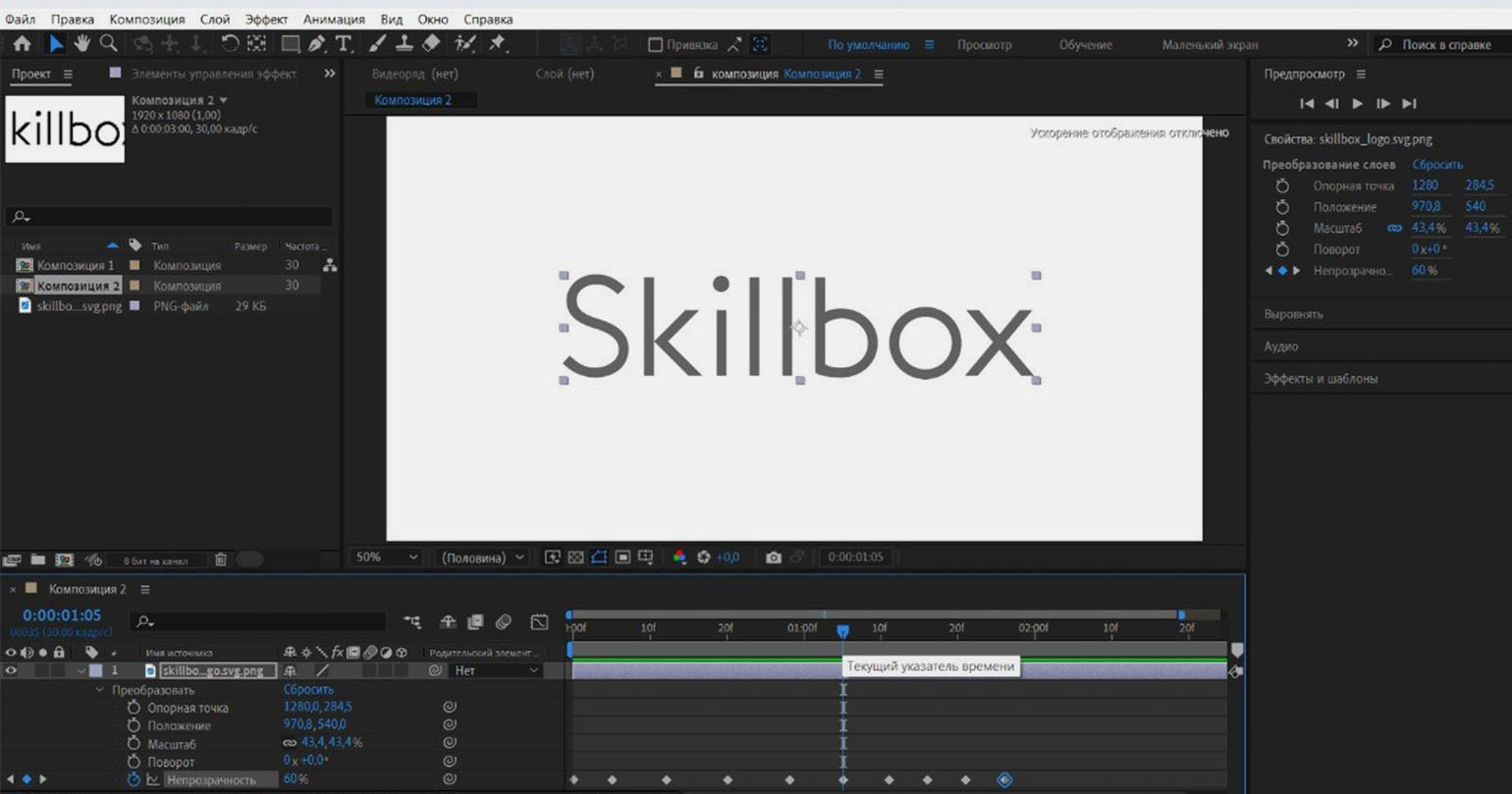Click Сбросить in the timeline transform group
Viewport: 1512px width, 794px height.
308,690
